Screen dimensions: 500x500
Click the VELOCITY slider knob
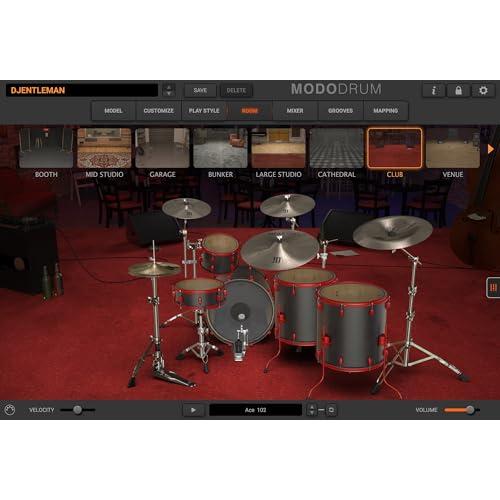coord(77,410)
